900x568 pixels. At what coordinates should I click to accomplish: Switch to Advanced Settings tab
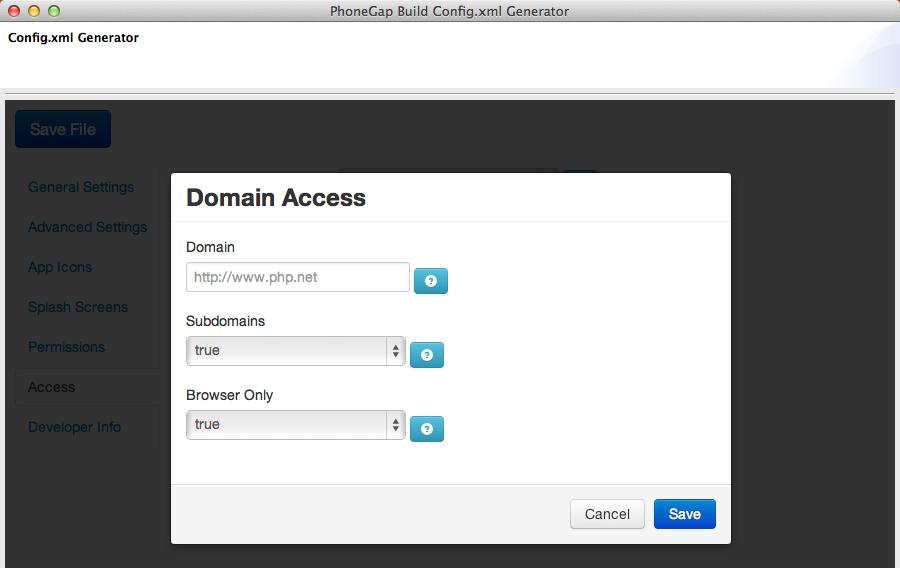tap(87, 227)
